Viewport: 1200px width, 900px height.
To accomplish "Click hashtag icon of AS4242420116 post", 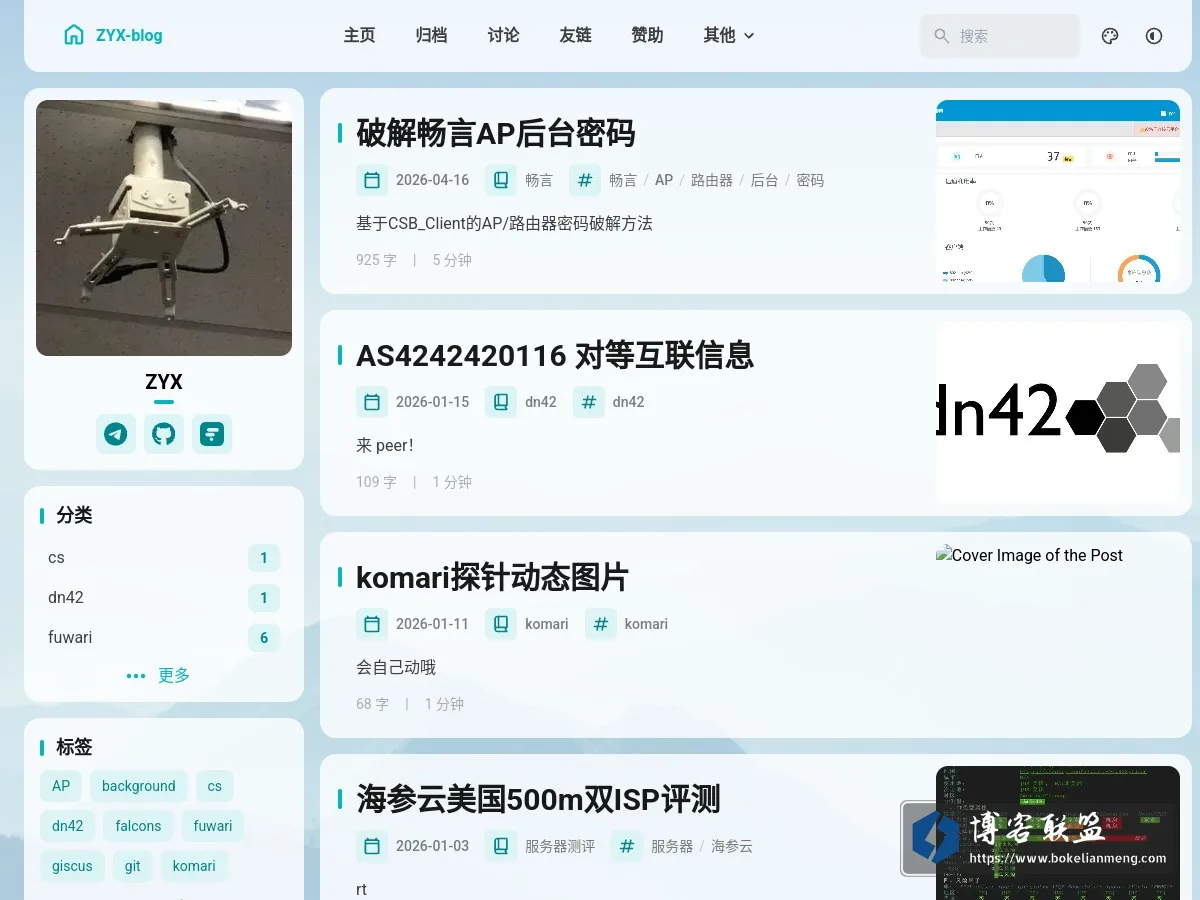I will (x=589, y=402).
